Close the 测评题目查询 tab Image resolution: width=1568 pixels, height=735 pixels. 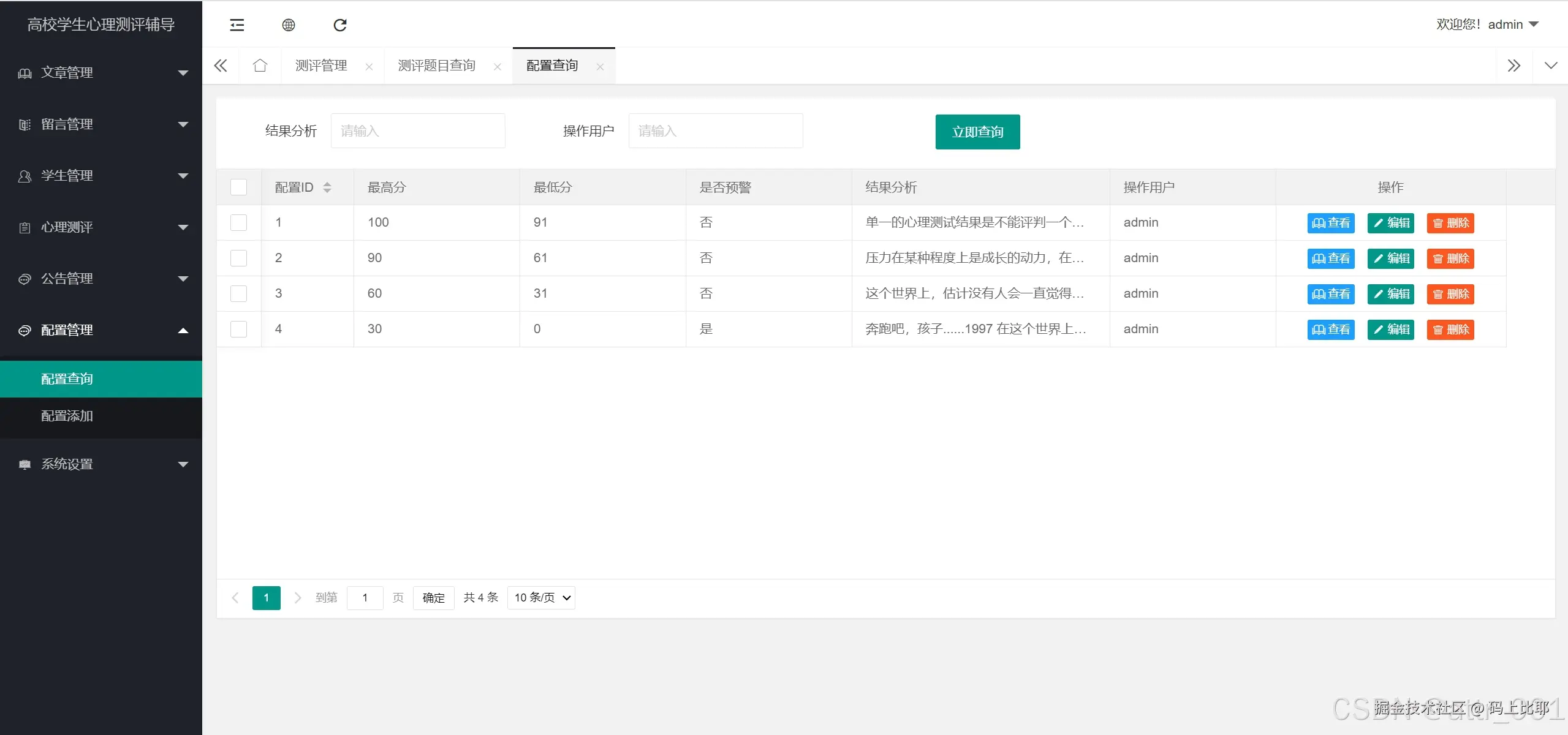pyautogui.click(x=498, y=67)
